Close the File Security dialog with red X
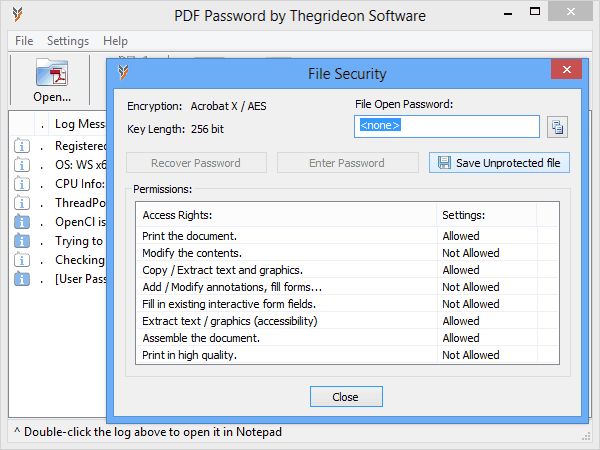This screenshot has width=600, height=450. point(566,69)
